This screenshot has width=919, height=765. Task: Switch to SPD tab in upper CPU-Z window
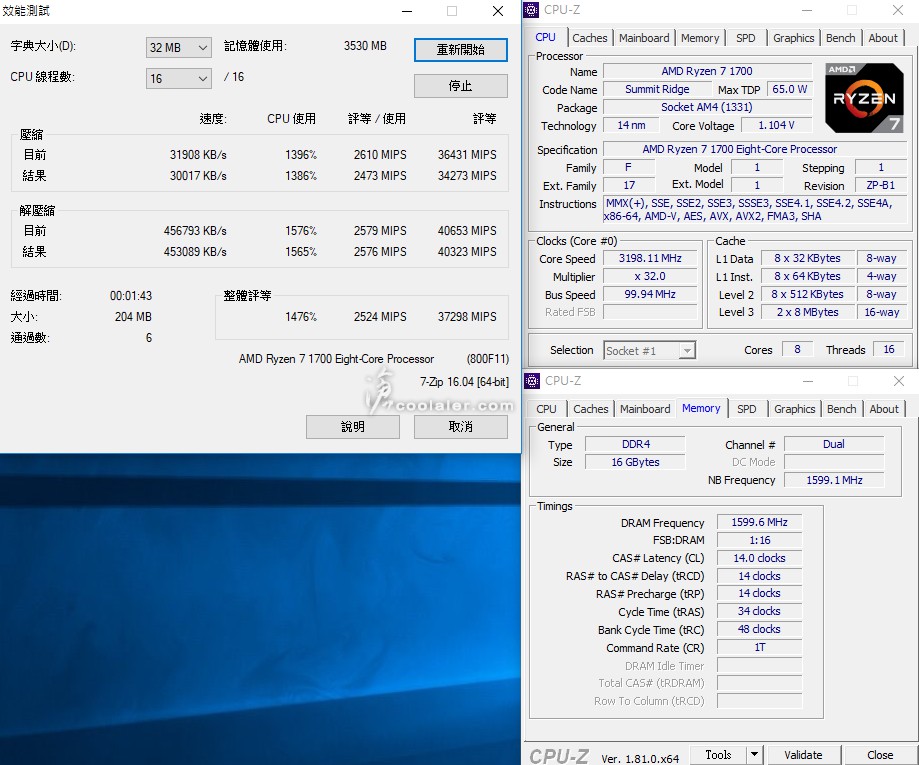(x=746, y=38)
